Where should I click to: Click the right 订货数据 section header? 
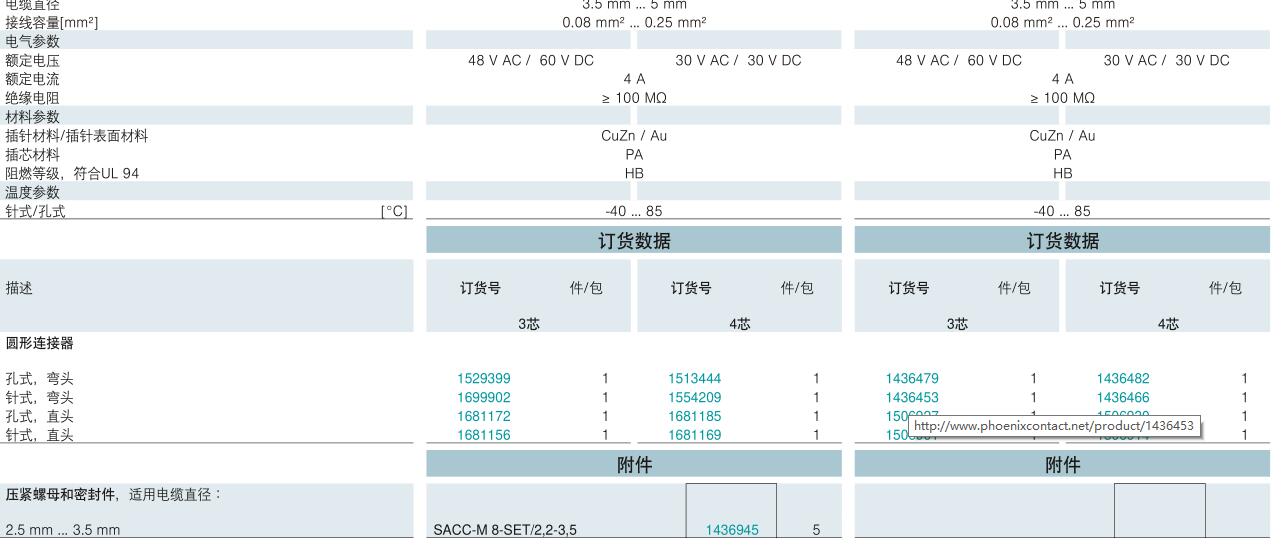pyautogui.click(x=1062, y=241)
